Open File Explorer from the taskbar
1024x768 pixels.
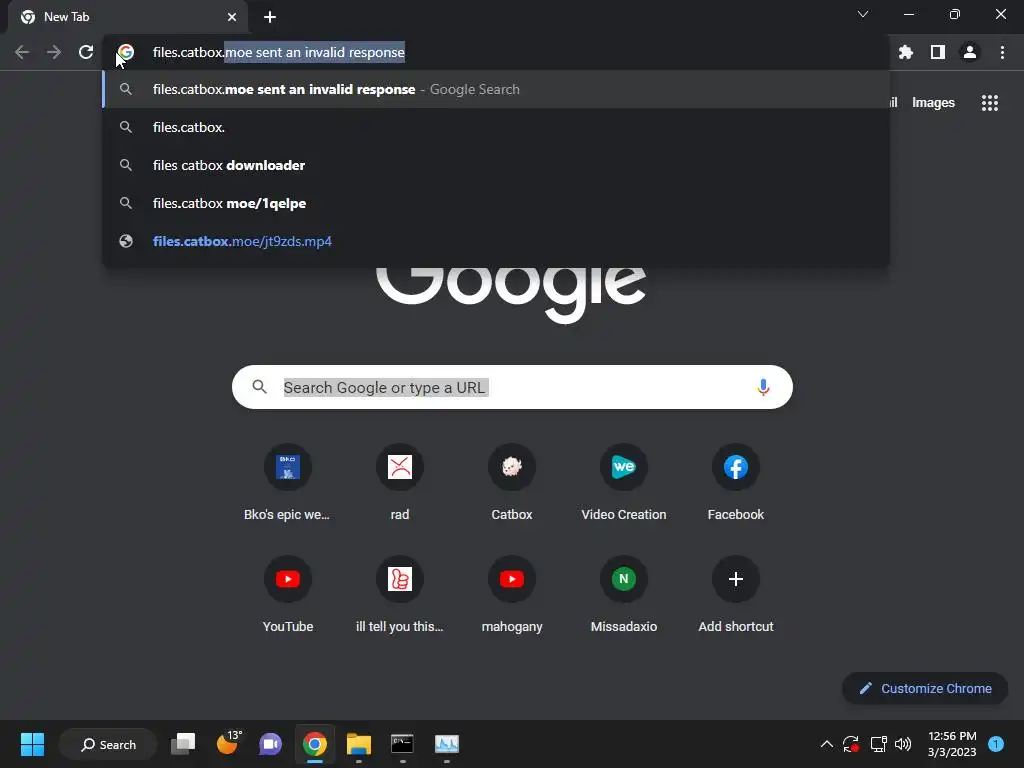point(359,744)
